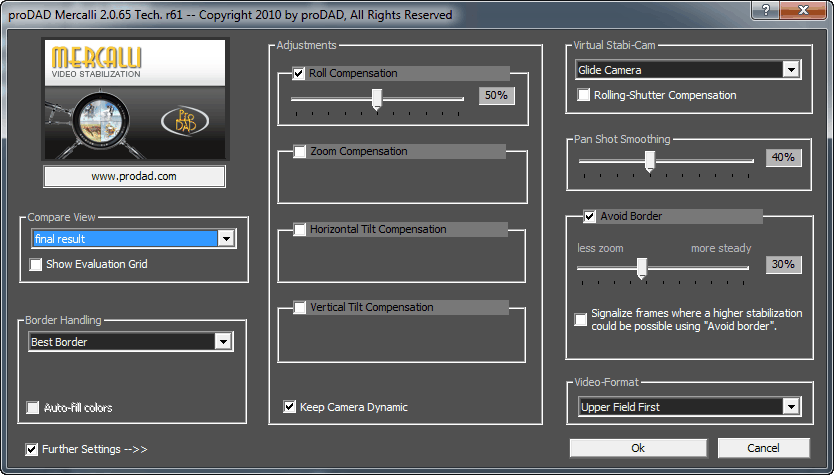This screenshot has height=475, width=834.
Task: Confirm settings with the Ok button
Action: 638,448
